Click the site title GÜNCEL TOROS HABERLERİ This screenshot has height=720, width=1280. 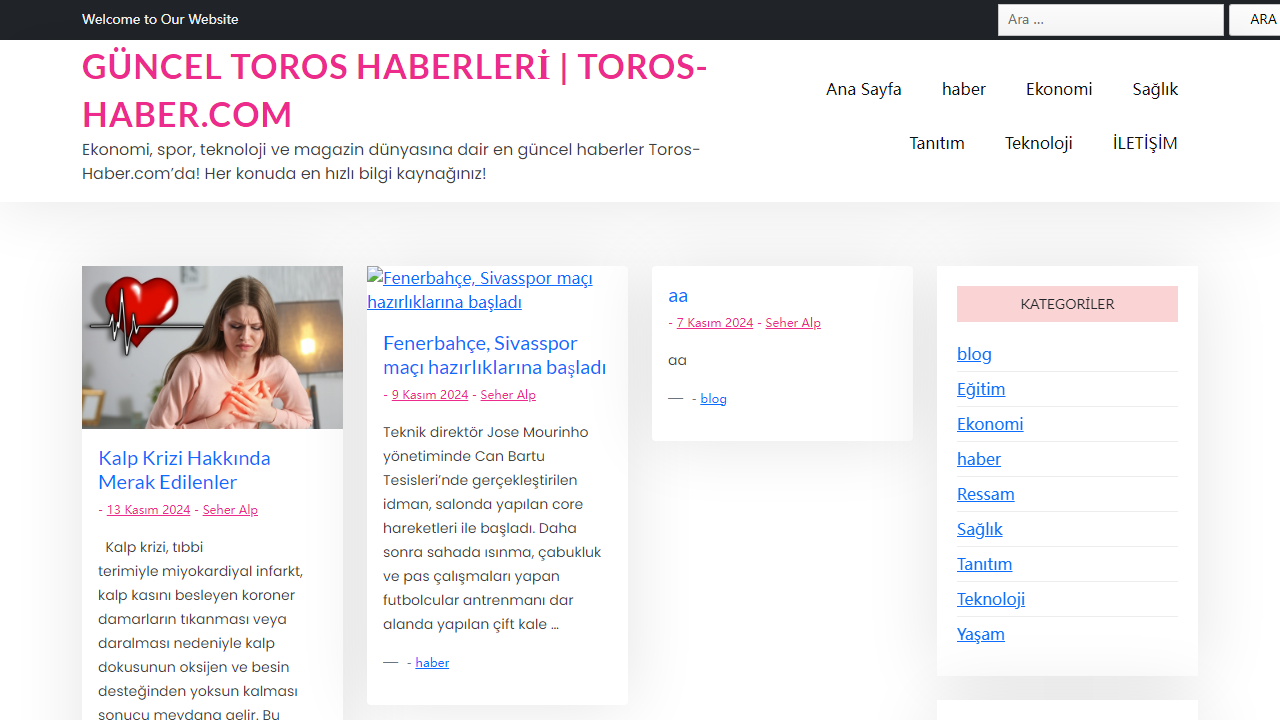394,90
